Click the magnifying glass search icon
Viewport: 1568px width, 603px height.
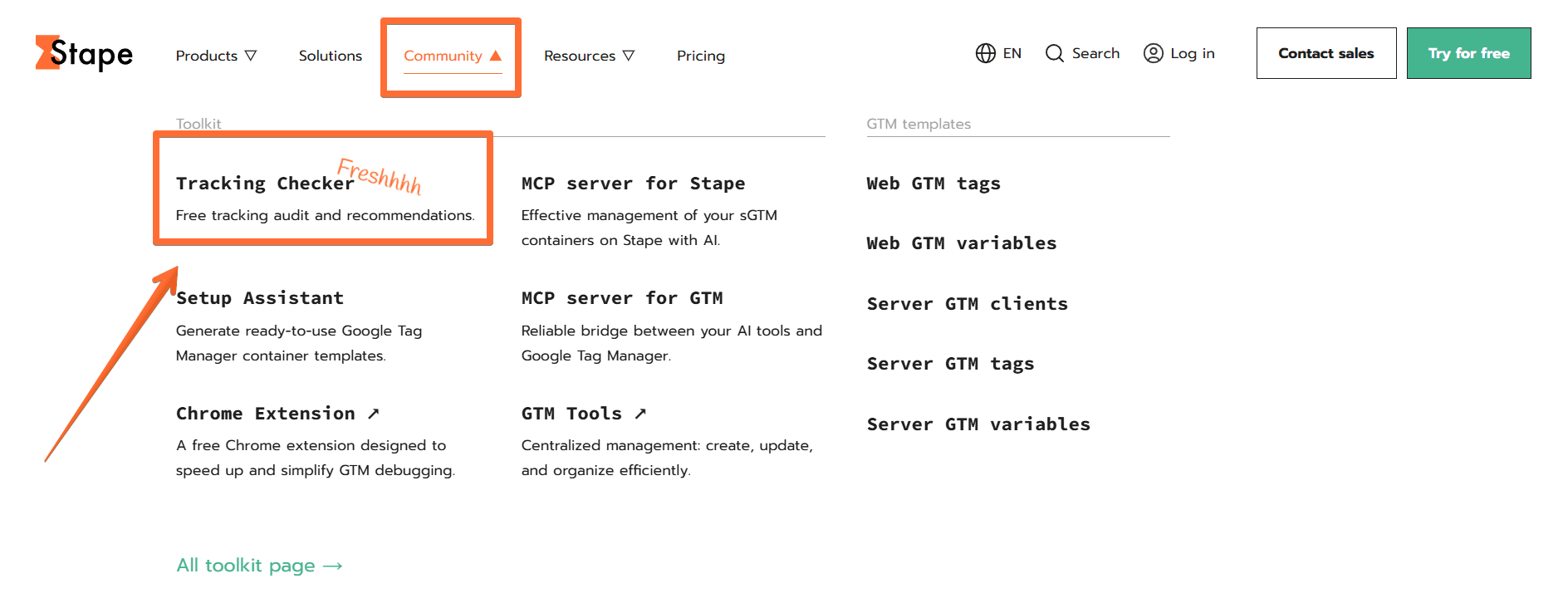tap(1054, 53)
